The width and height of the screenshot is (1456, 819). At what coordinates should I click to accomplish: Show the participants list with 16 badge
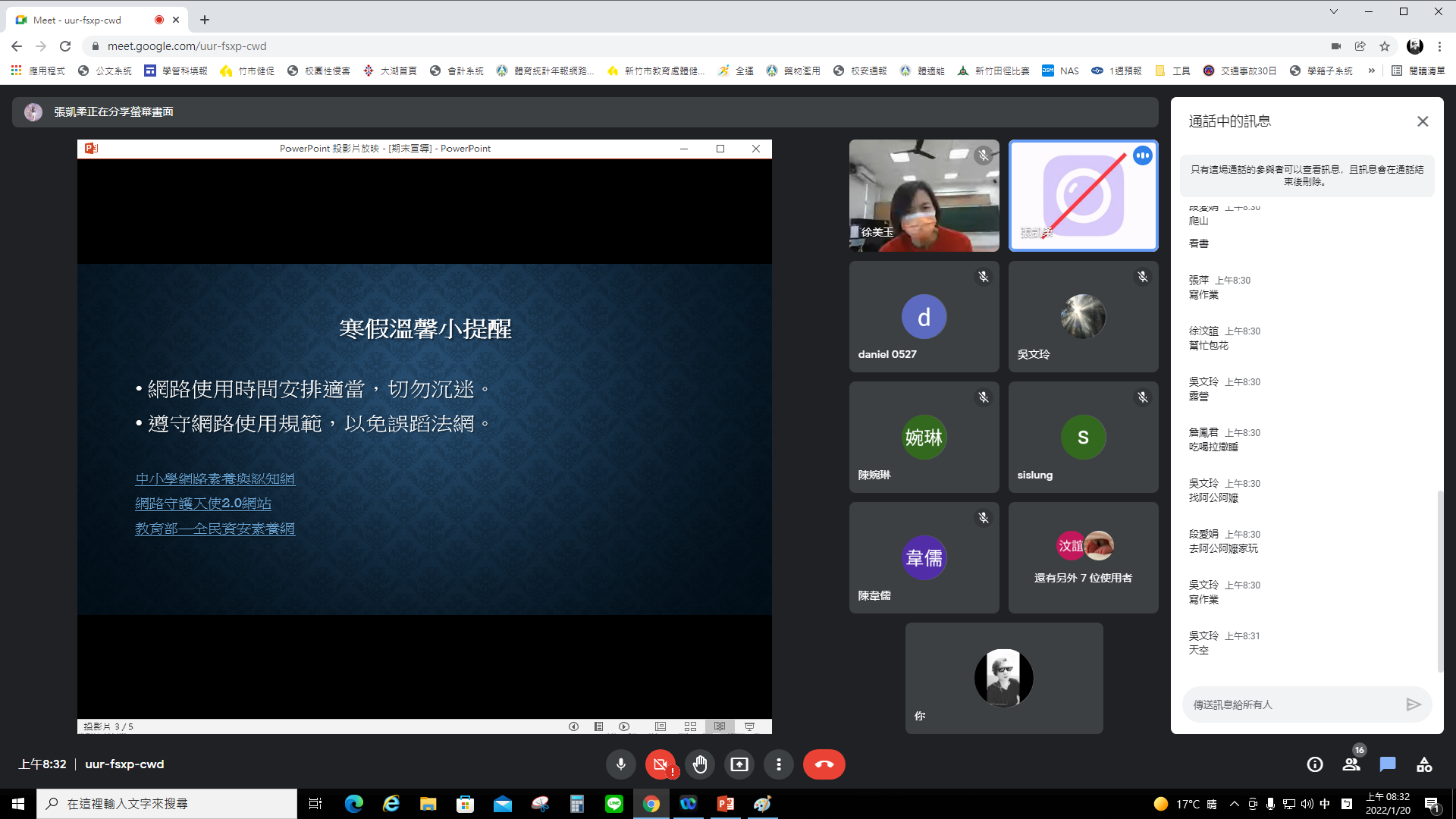[x=1351, y=764]
